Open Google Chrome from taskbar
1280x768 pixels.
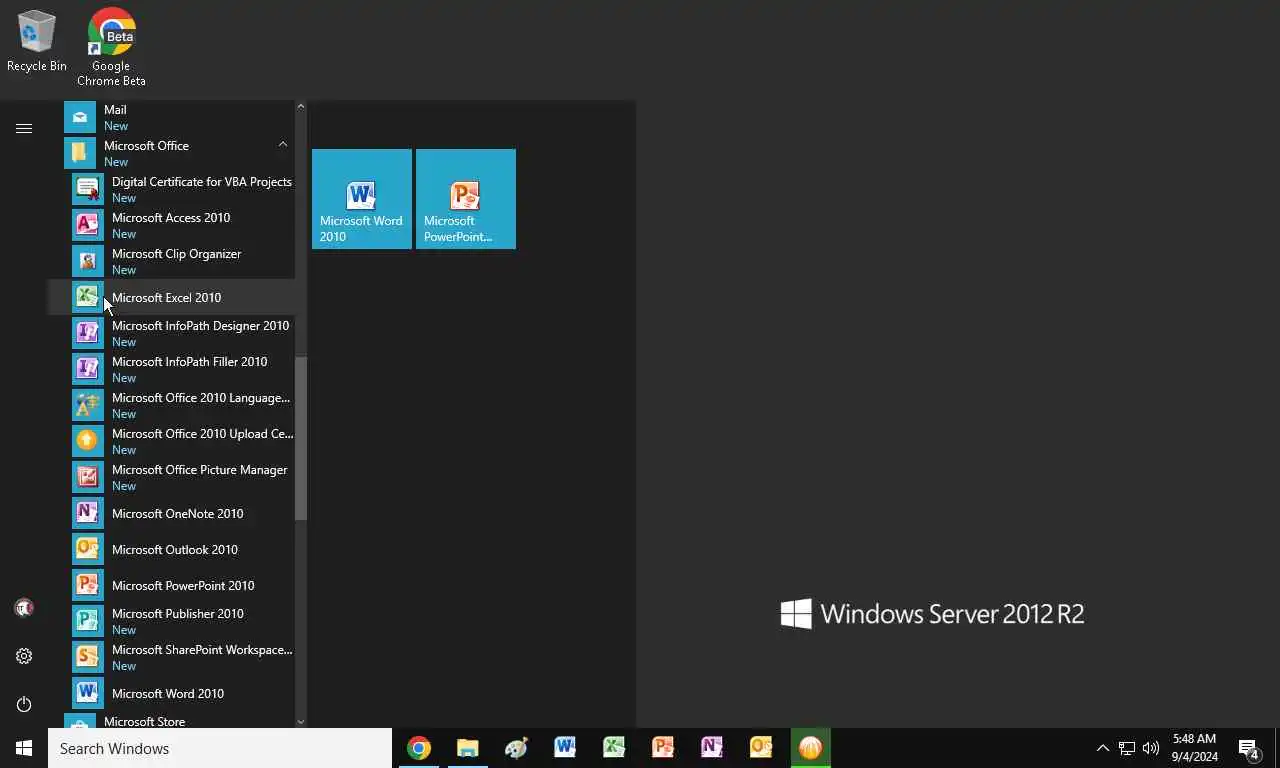419,748
